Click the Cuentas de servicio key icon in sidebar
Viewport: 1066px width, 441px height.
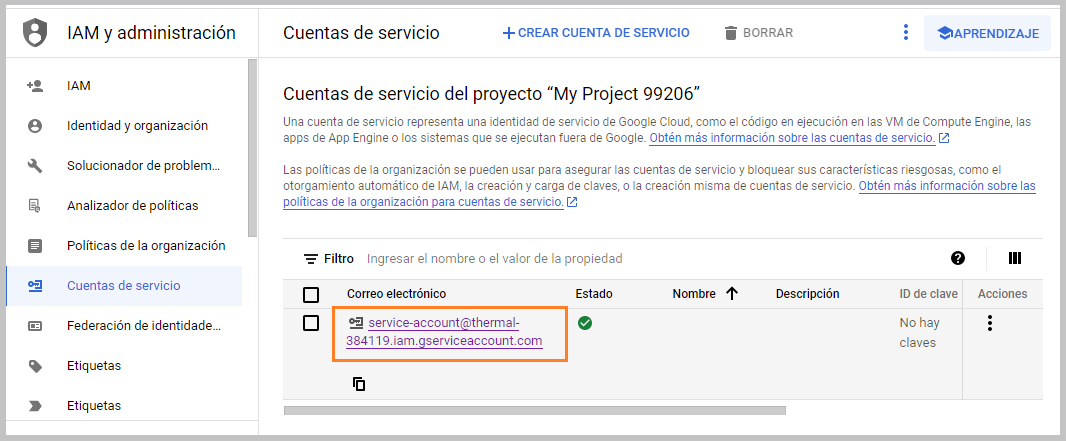click(x=35, y=285)
